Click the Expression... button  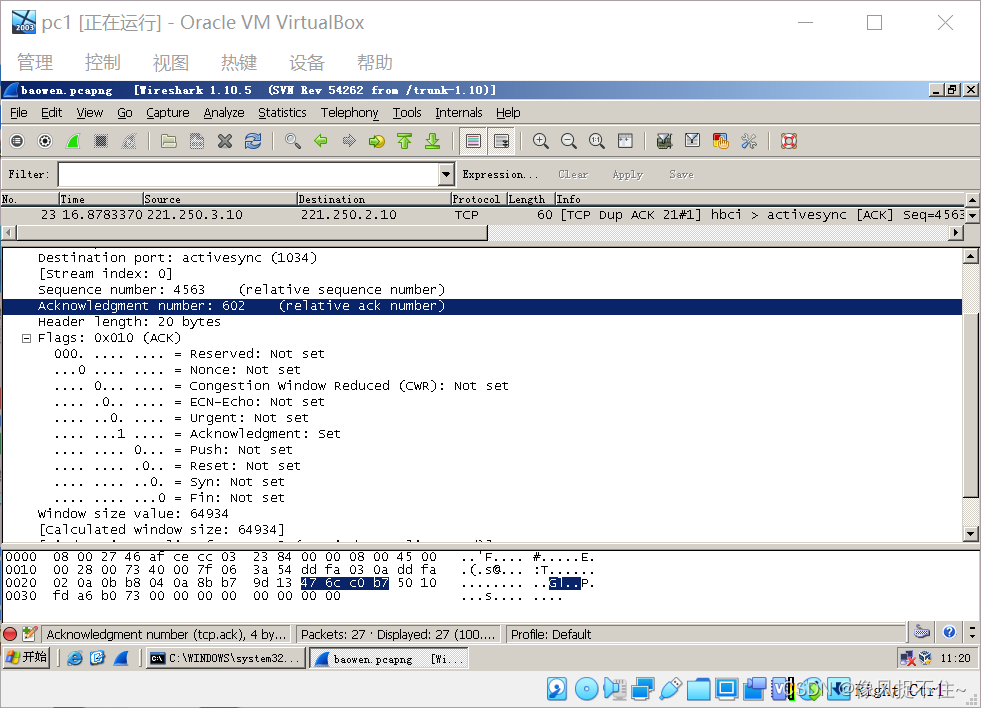point(500,174)
